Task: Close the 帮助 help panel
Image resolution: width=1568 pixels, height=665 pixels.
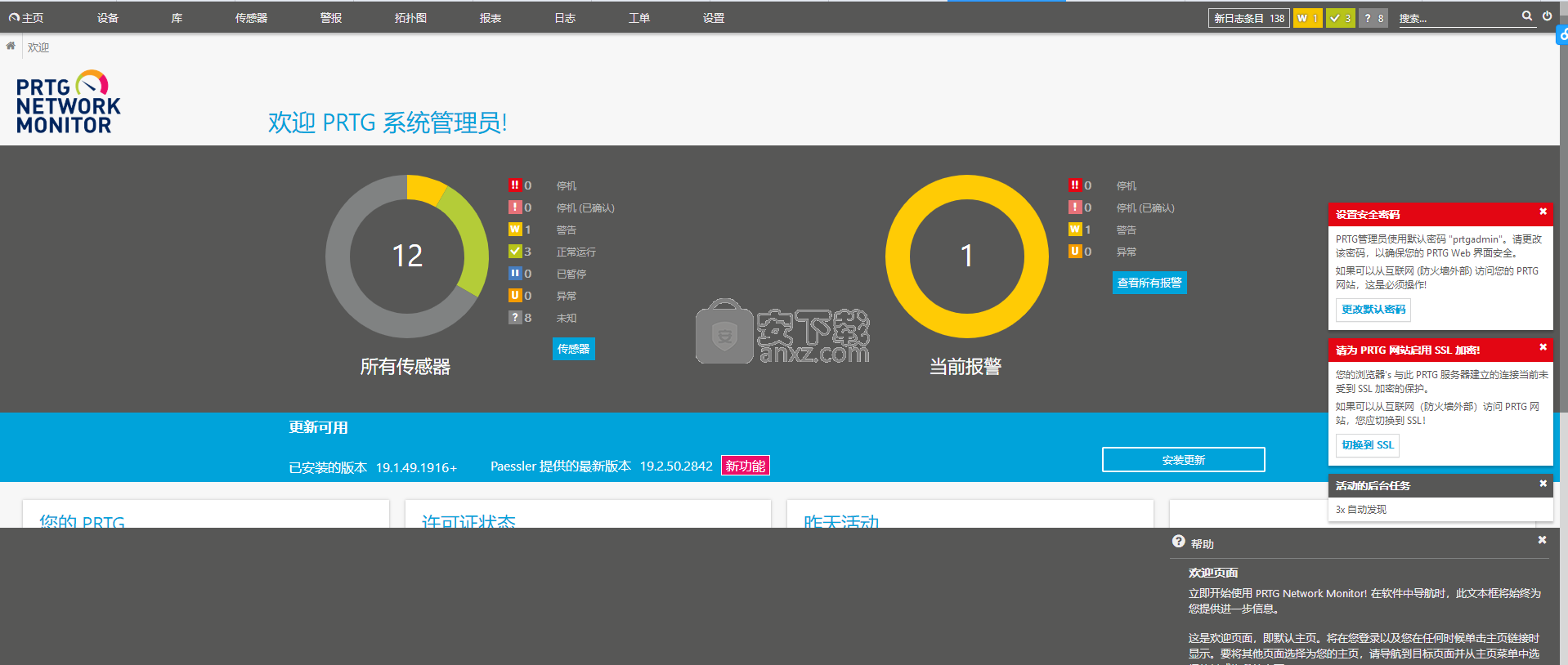Action: point(1542,540)
